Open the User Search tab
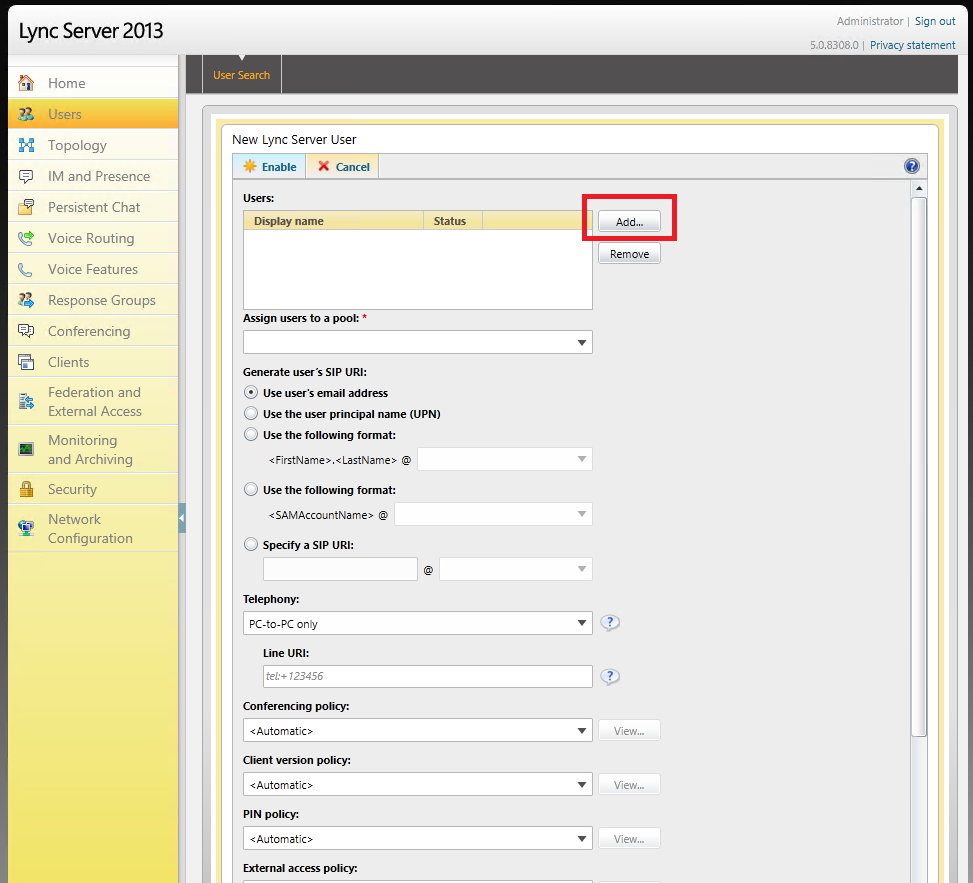The width and height of the screenshot is (973, 883). tap(241, 75)
